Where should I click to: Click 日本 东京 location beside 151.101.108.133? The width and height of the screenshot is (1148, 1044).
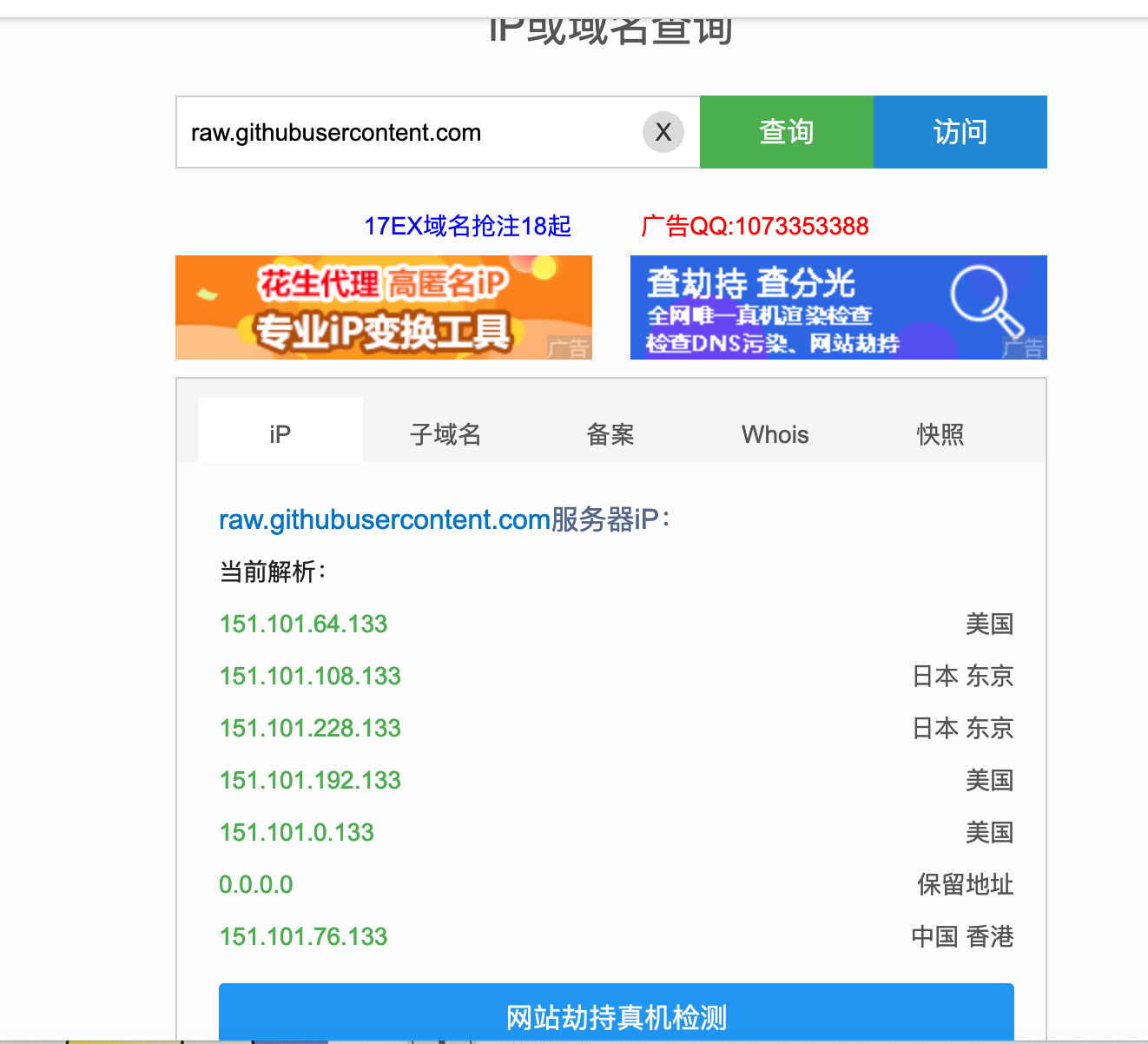(963, 676)
